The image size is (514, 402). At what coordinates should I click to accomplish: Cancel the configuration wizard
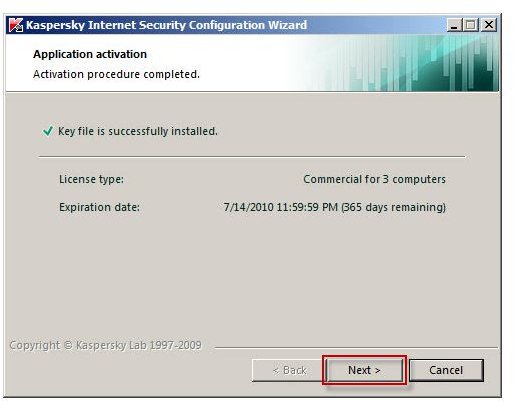446,370
